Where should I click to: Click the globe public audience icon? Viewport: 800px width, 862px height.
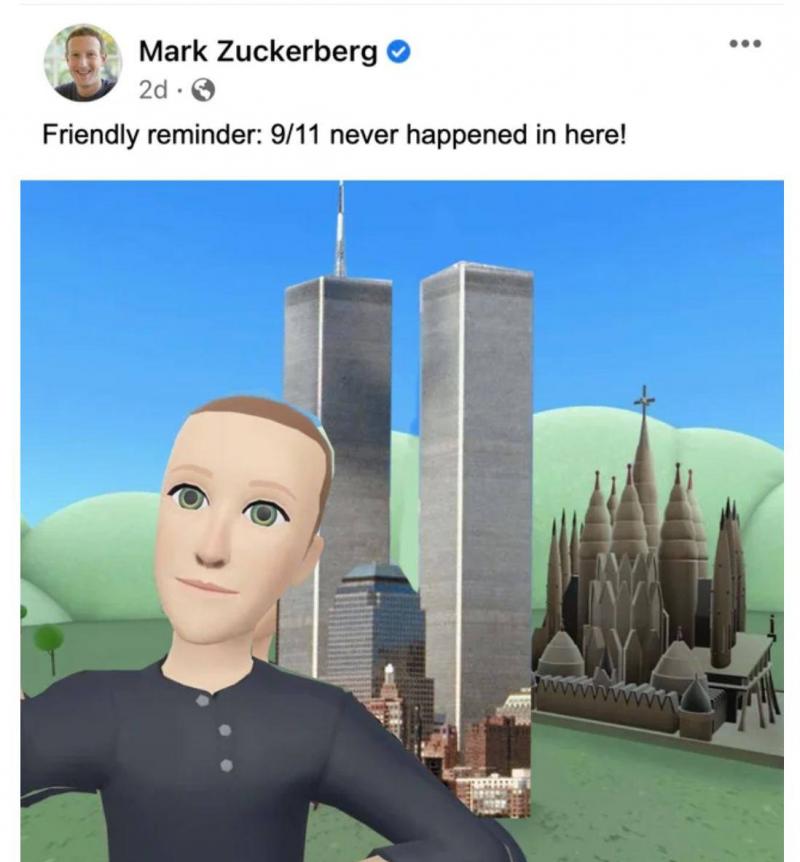pyautogui.click(x=203, y=90)
